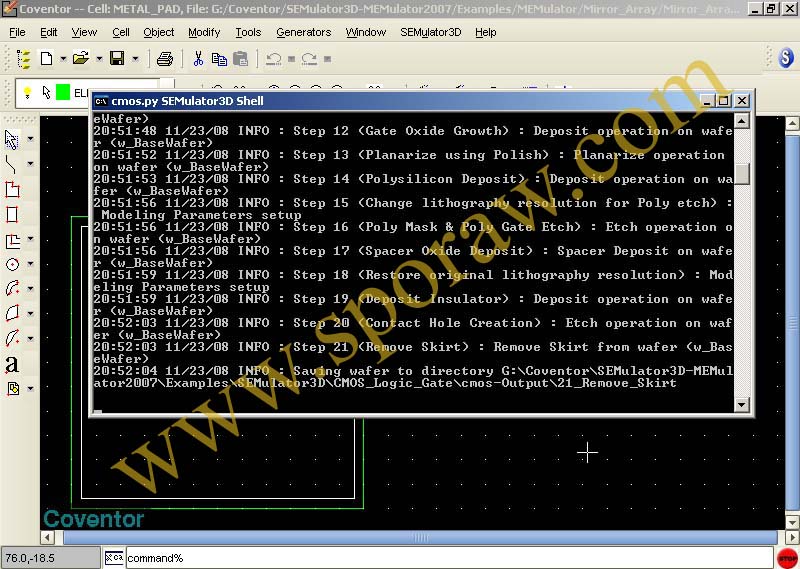Click the green layer color swatch
800x569 pixels.
pyautogui.click(x=63, y=93)
